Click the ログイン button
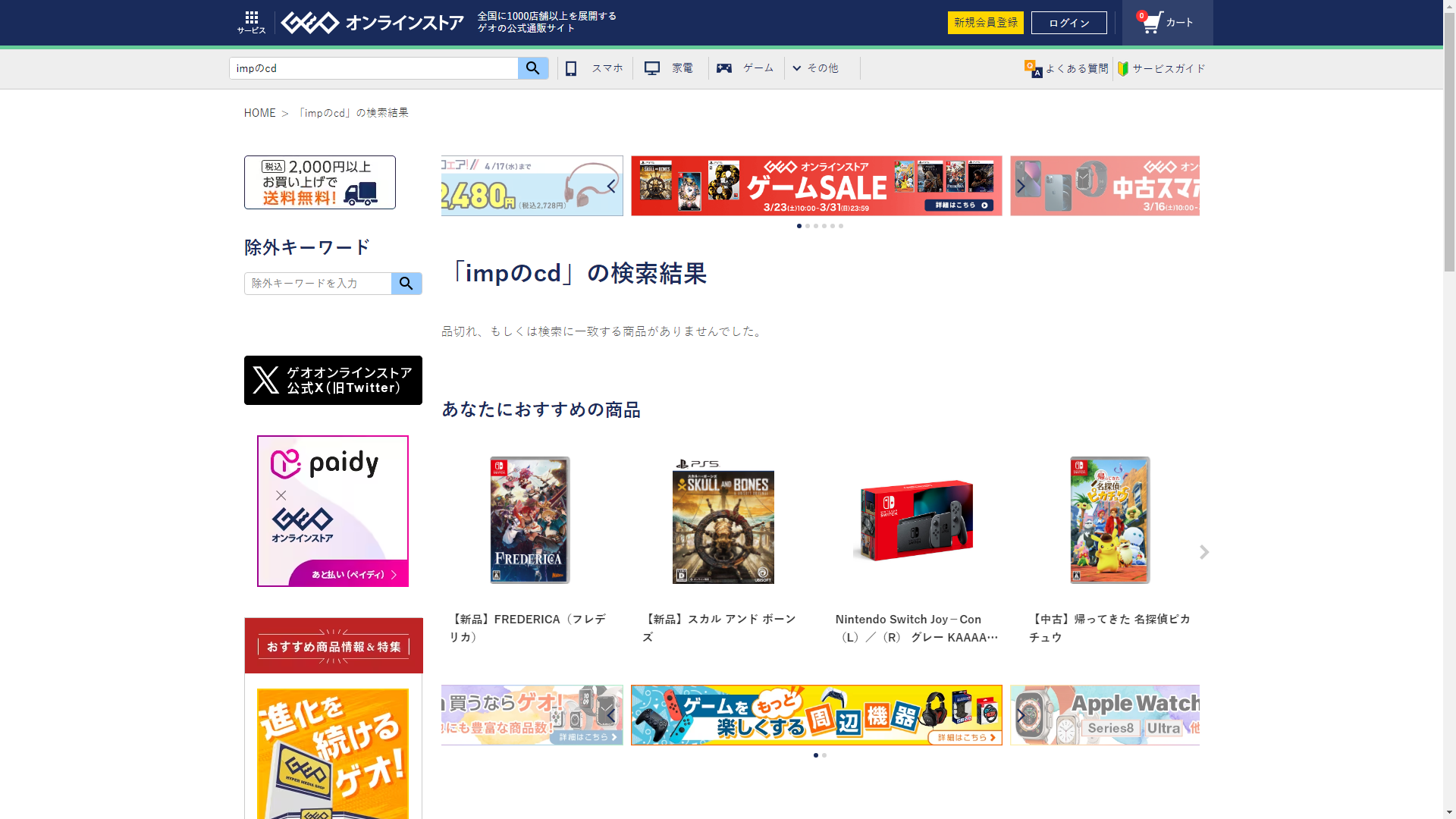Image resolution: width=1456 pixels, height=819 pixels. click(1068, 23)
